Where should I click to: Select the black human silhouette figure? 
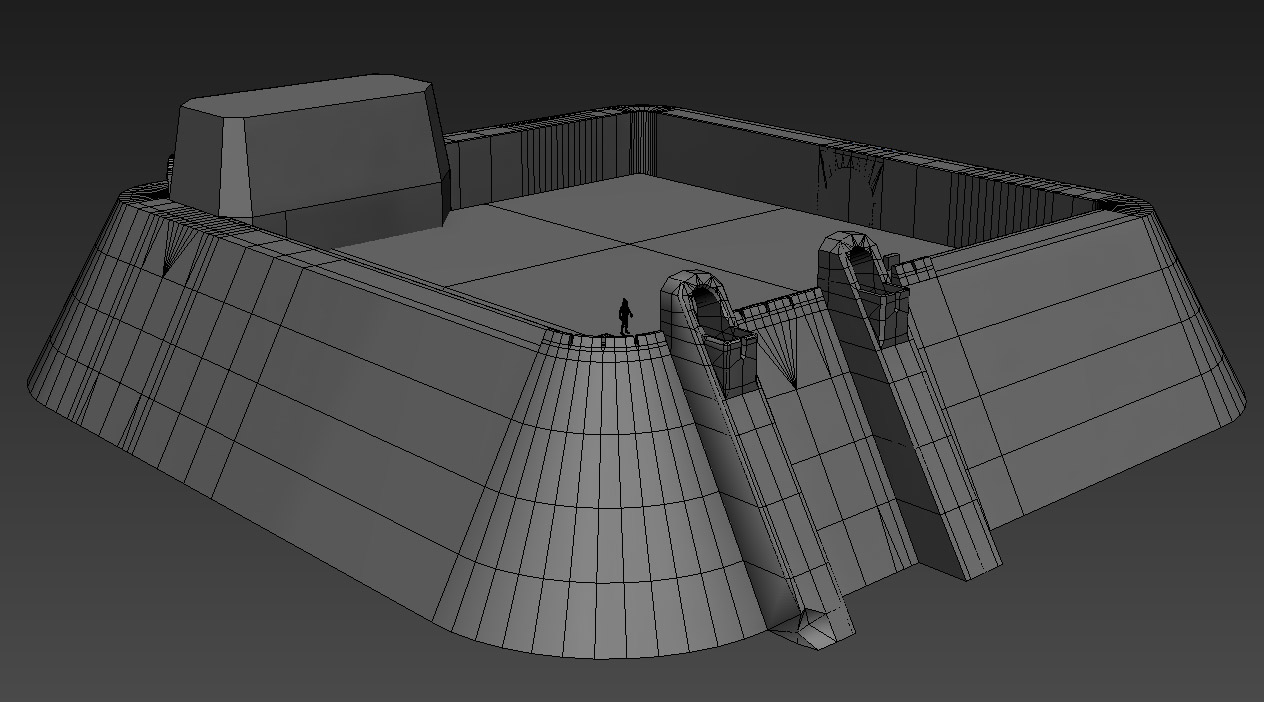point(625,316)
